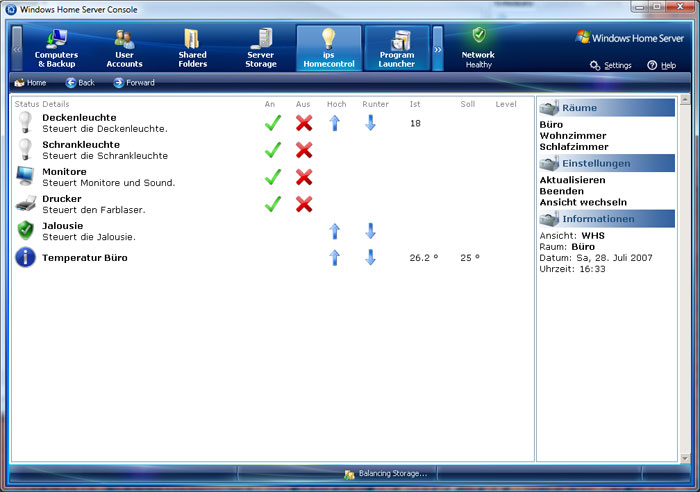Click the Temperatur Büro info icon
This screenshot has height=492, width=700.
(x=25, y=258)
